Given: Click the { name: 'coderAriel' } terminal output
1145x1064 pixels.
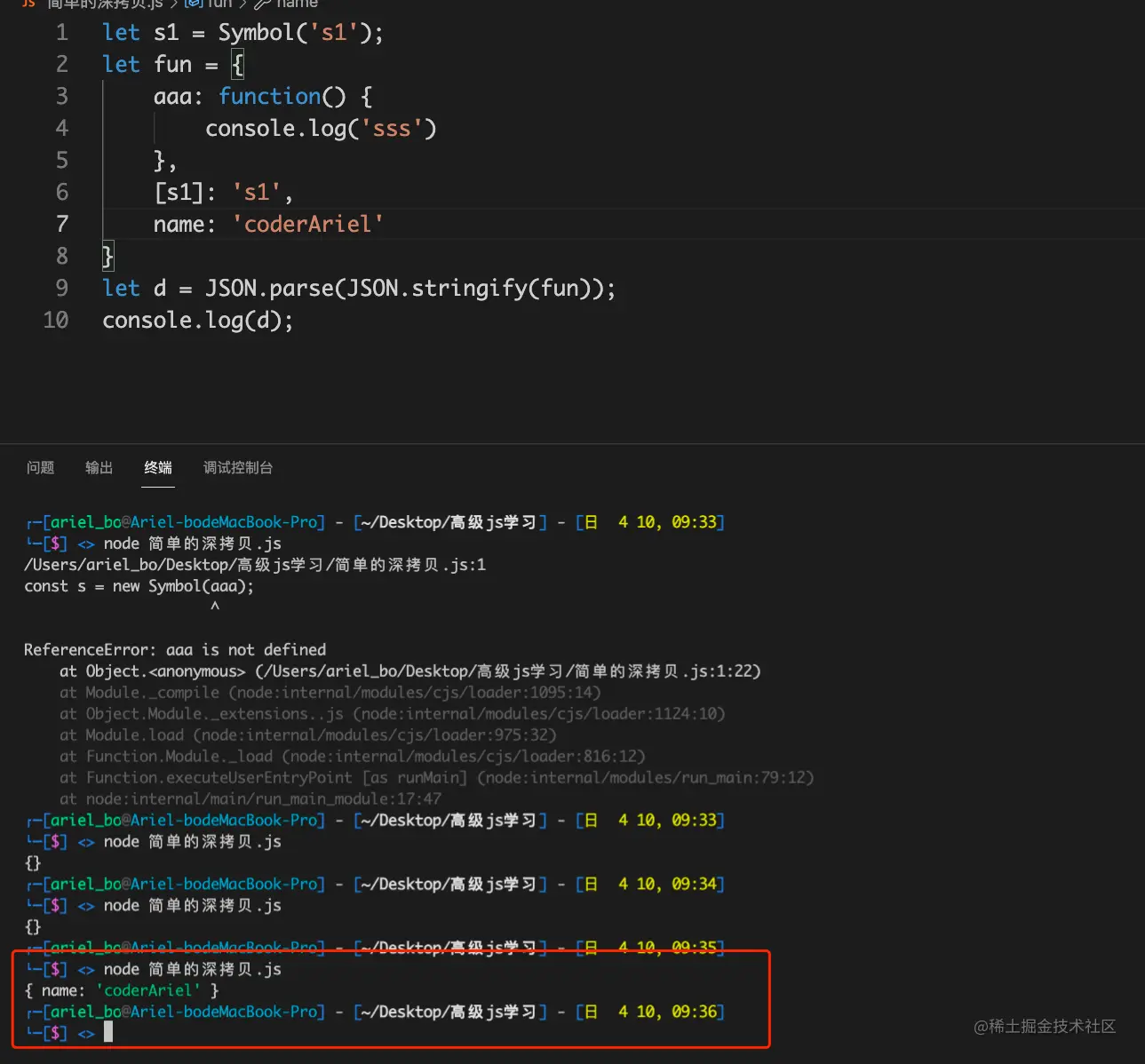Looking at the screenshot, I should pyautogui.click(x=122, y=991).
